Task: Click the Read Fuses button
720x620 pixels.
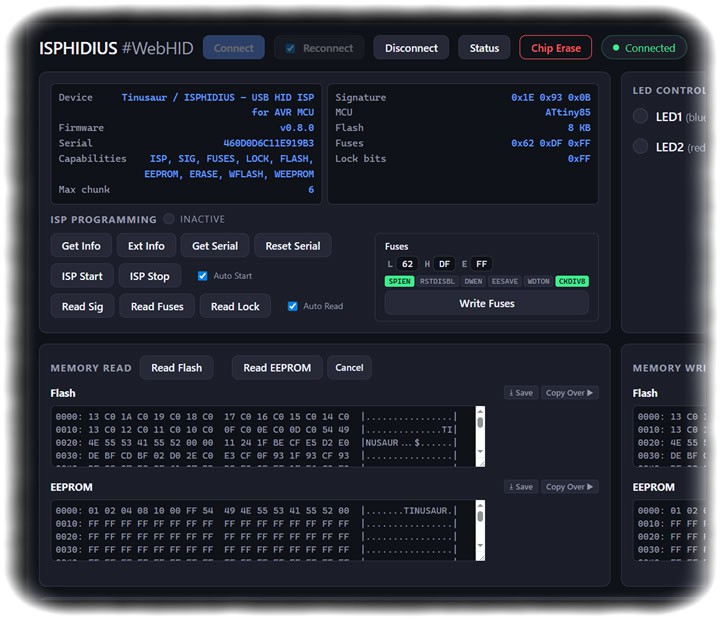Action: (x=157, y=306)
